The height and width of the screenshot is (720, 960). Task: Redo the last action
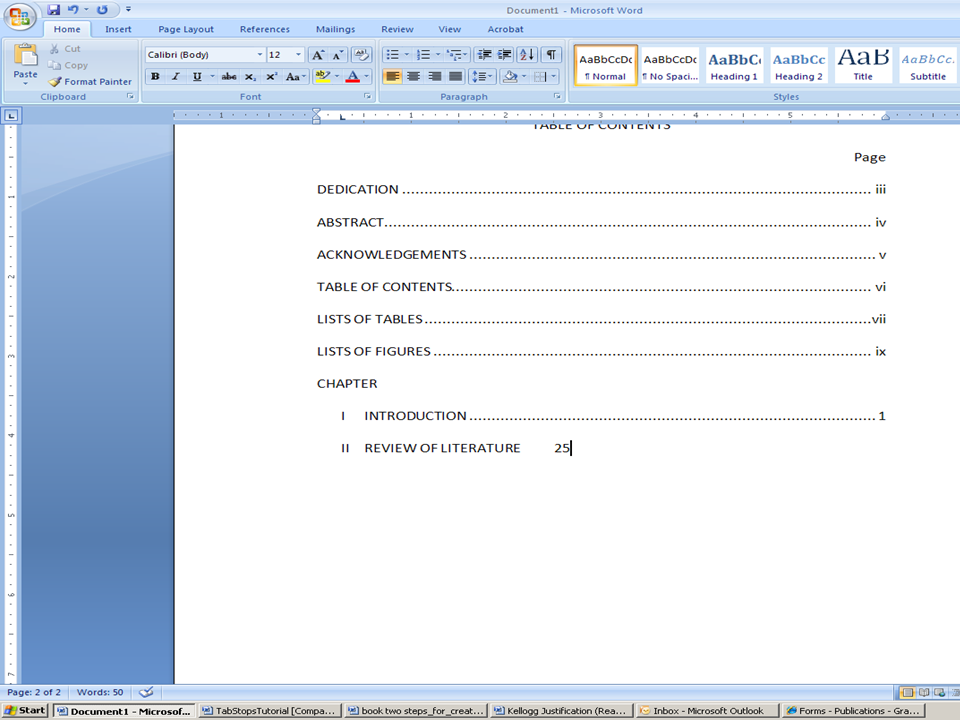[102, 9]
